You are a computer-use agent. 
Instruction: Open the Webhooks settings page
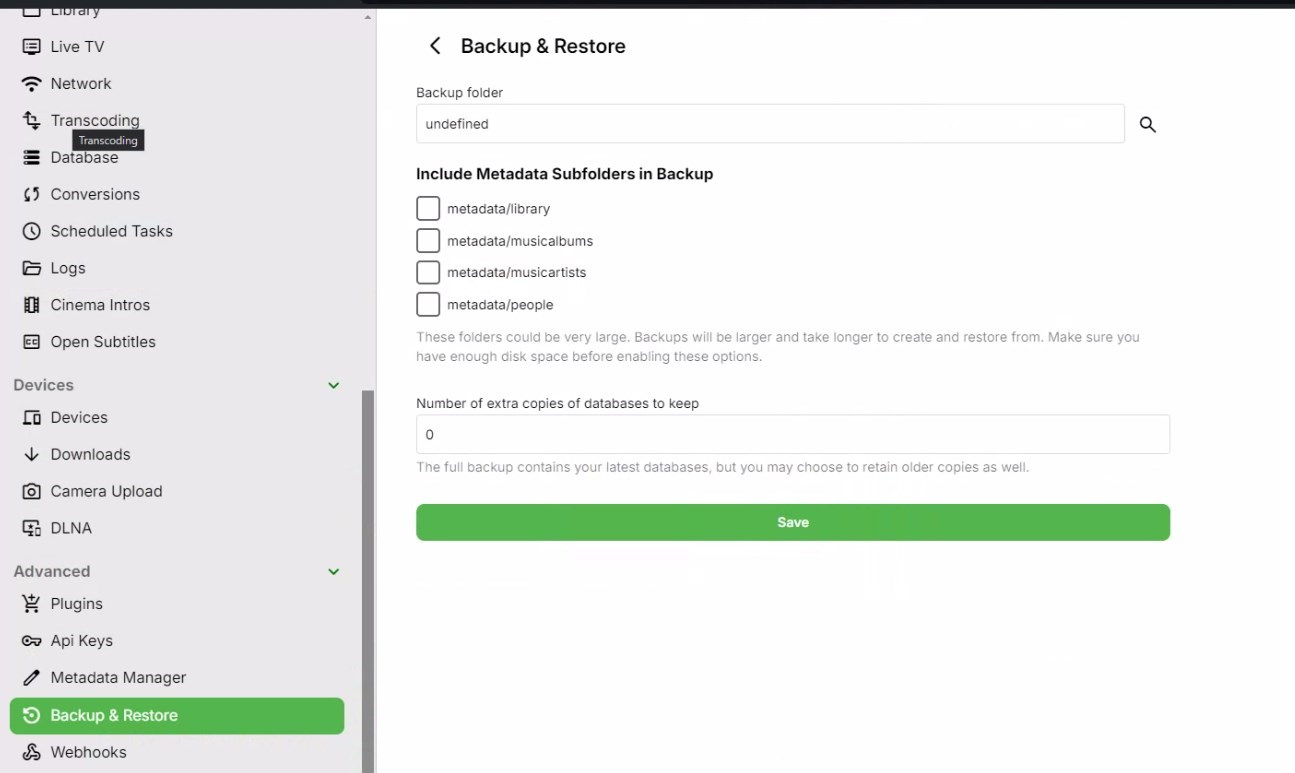pyautogui.click(x=88, y=752)
